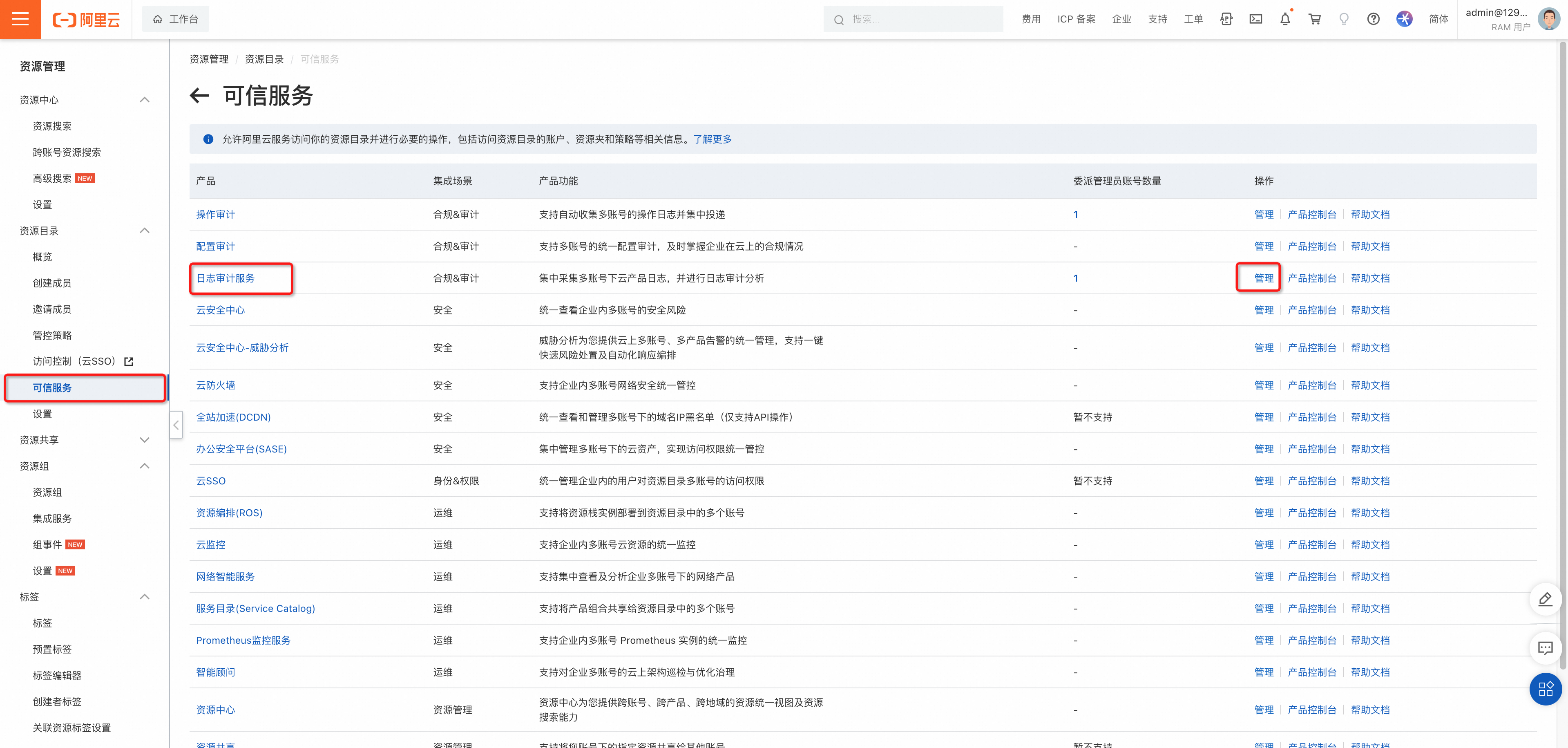Viewport: 1568px width, 748px height.
Task: Open the 工作台 home button
Action: [175, 20]
